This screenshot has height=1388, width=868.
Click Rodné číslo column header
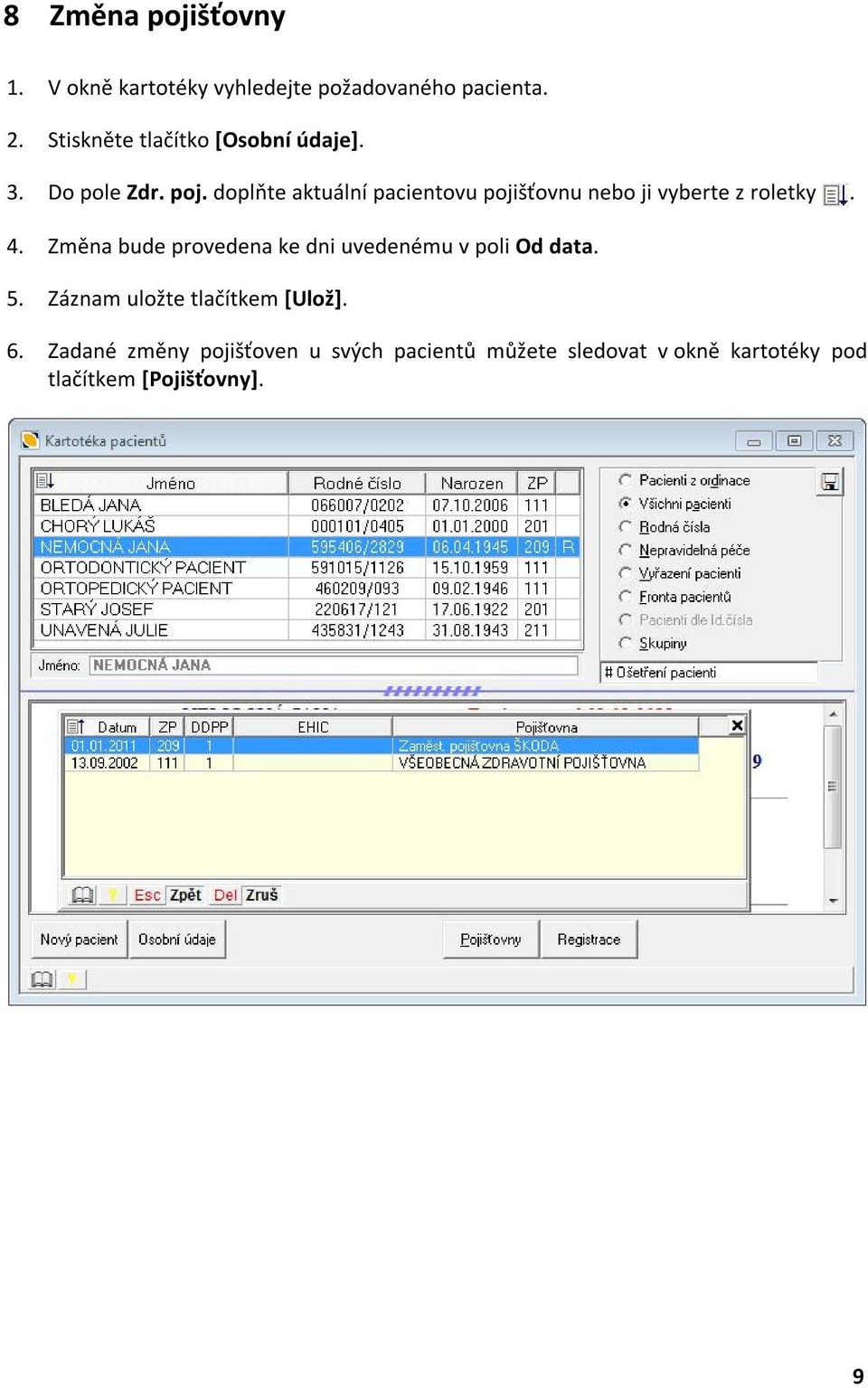[357, 483]
